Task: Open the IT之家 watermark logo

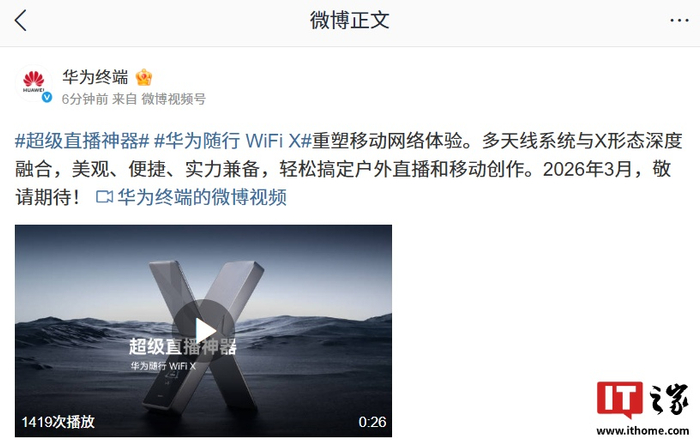Action: (x=642, y=399)
